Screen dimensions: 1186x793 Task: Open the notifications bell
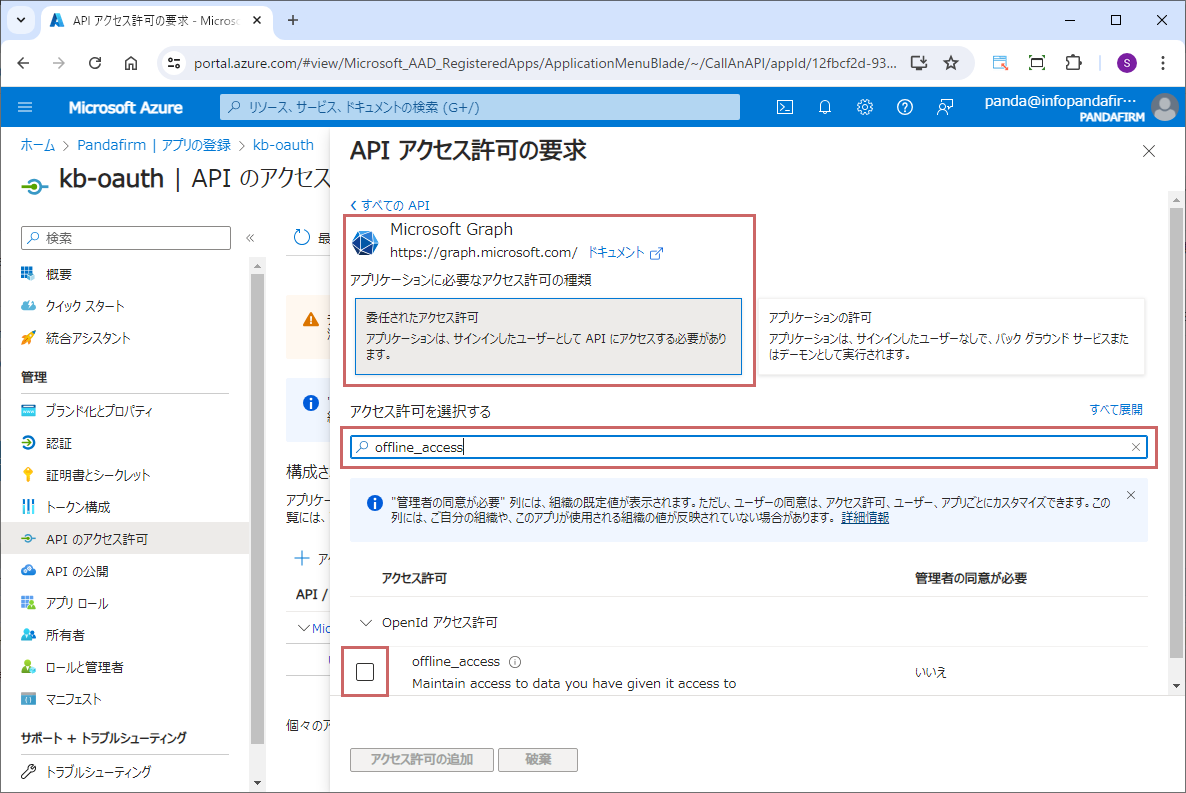(x=825, y=107)
